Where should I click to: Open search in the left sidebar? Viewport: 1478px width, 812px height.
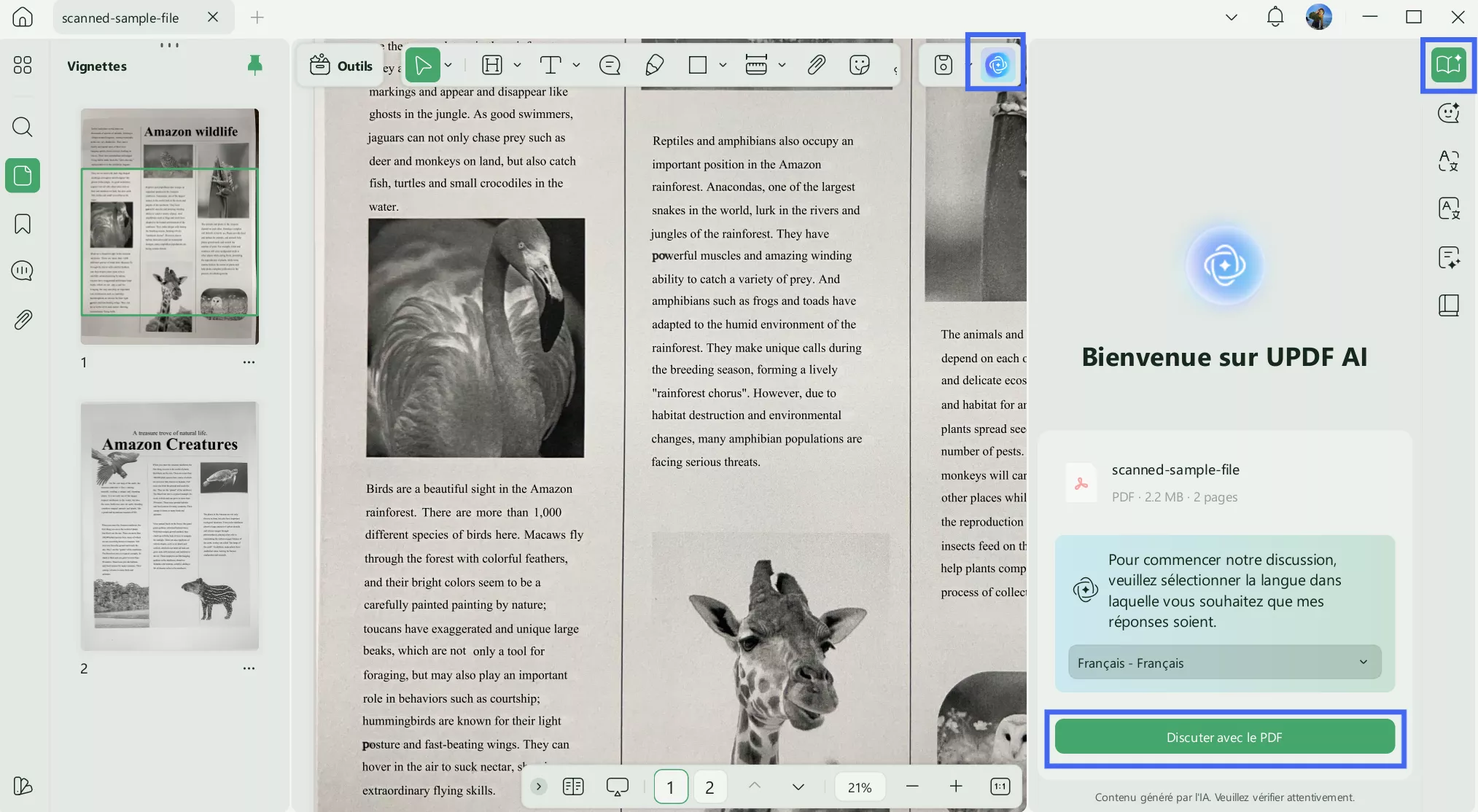(22, 128)
